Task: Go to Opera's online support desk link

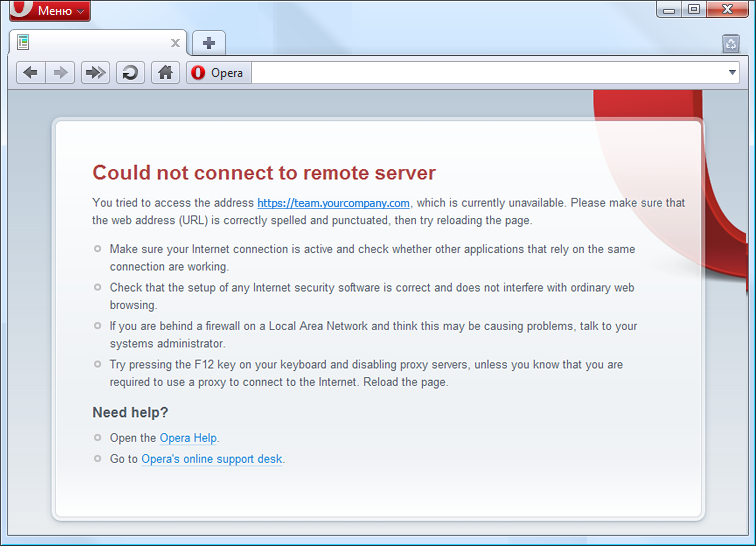Action: [212, 459]
